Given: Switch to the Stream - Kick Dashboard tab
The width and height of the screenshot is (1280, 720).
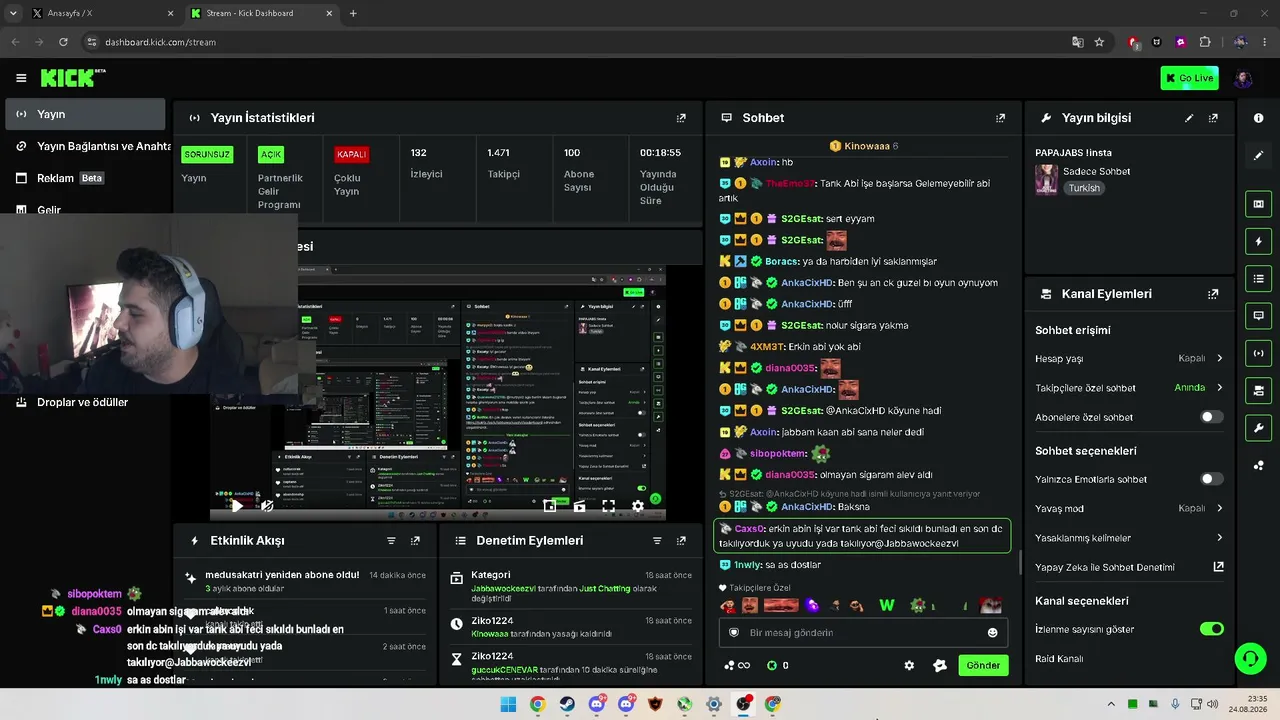Looking at the screenshot, I should click(262, 13).
